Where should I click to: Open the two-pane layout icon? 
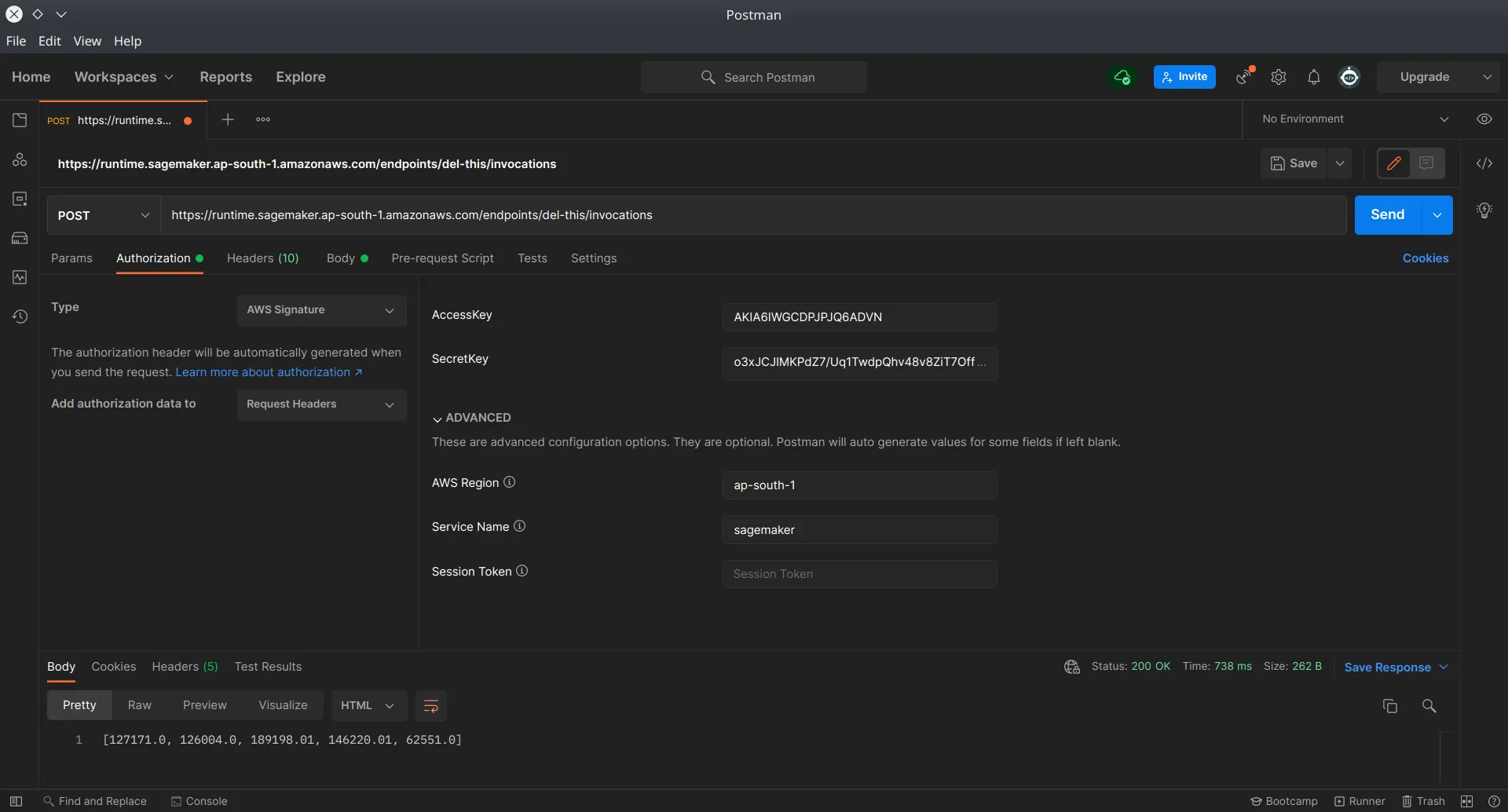[x=1466, y=801]
